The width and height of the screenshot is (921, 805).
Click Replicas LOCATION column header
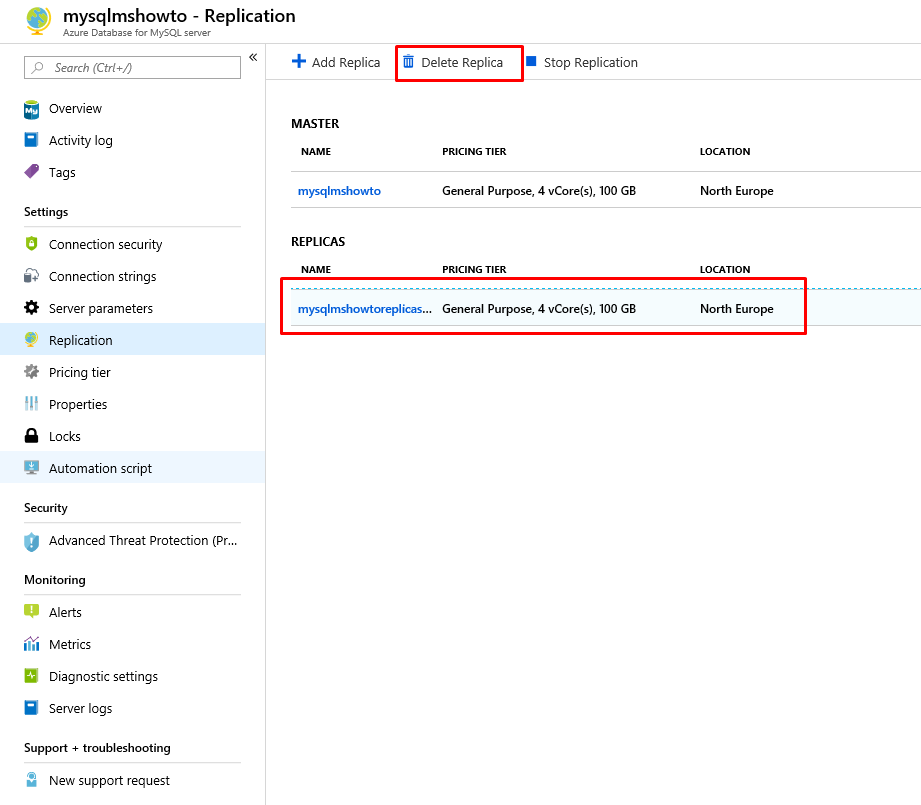[x=725, y=270]
